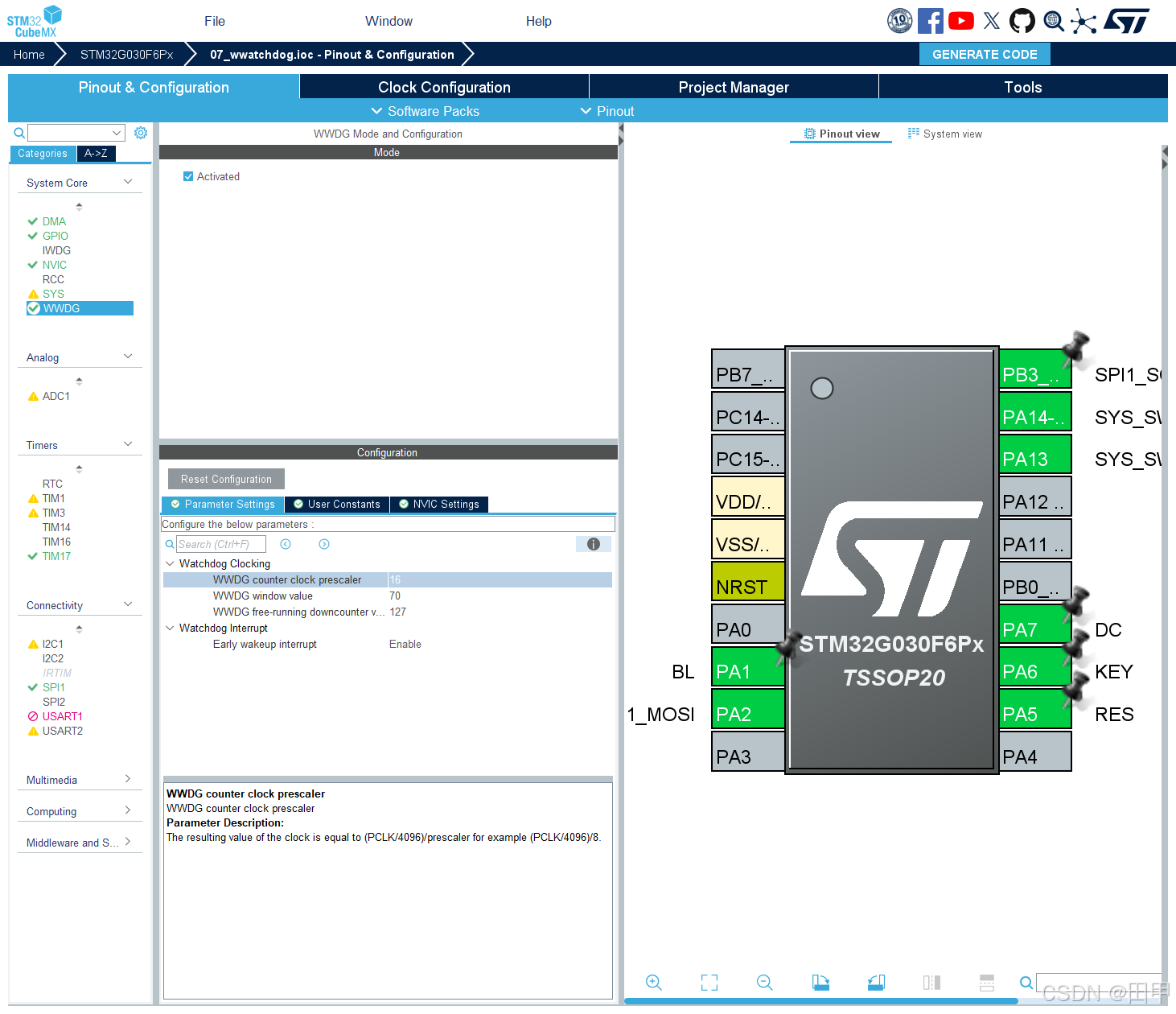Image resolution: width=1176 pixels, height=1014 pixels.
Task: Rotate the chip clockwise
Action: click(x=820, y=983)
